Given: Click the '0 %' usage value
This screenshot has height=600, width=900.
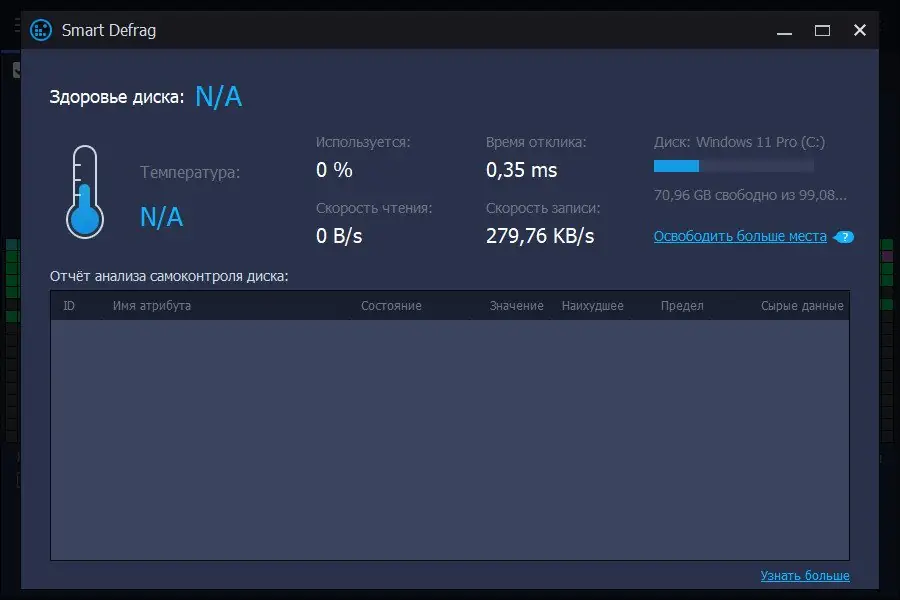Looking at the screenshot, I should pyautogui.click(x=334, y=170).
